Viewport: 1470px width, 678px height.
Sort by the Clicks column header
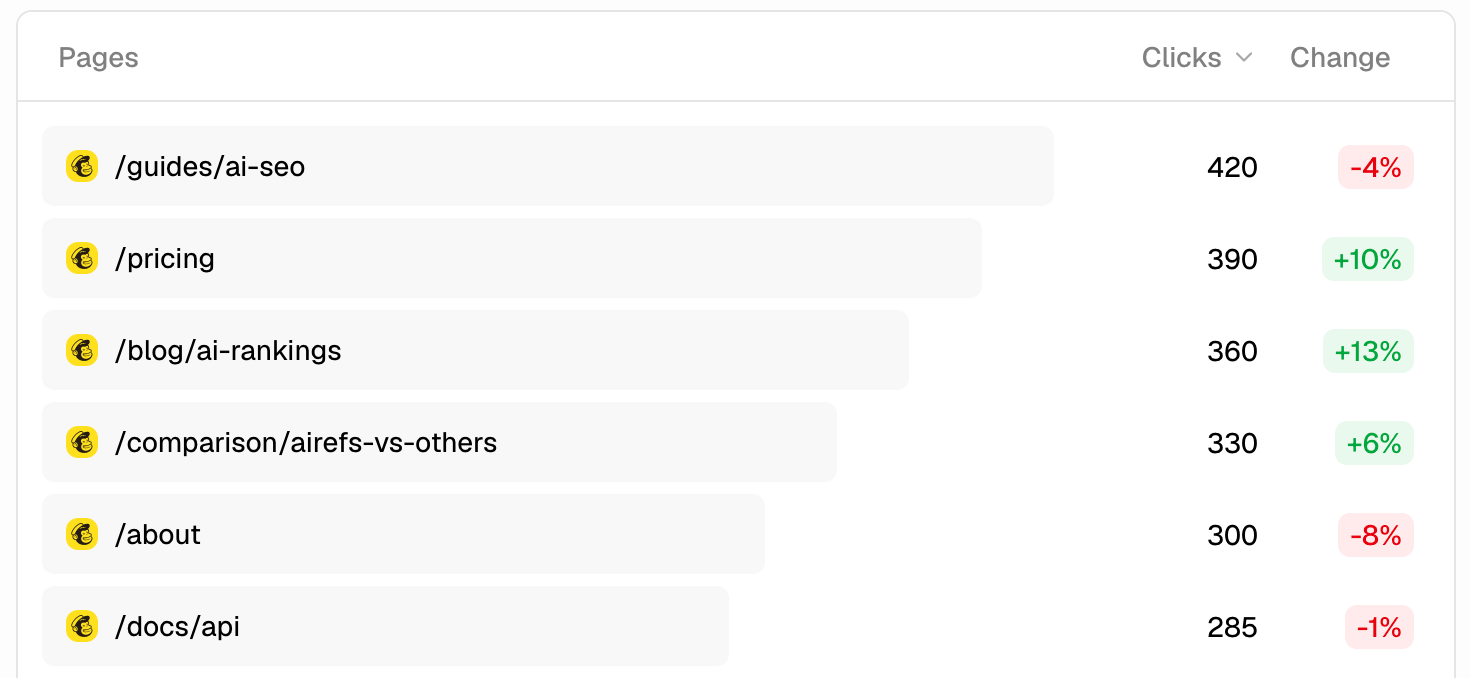(1181, 58)
